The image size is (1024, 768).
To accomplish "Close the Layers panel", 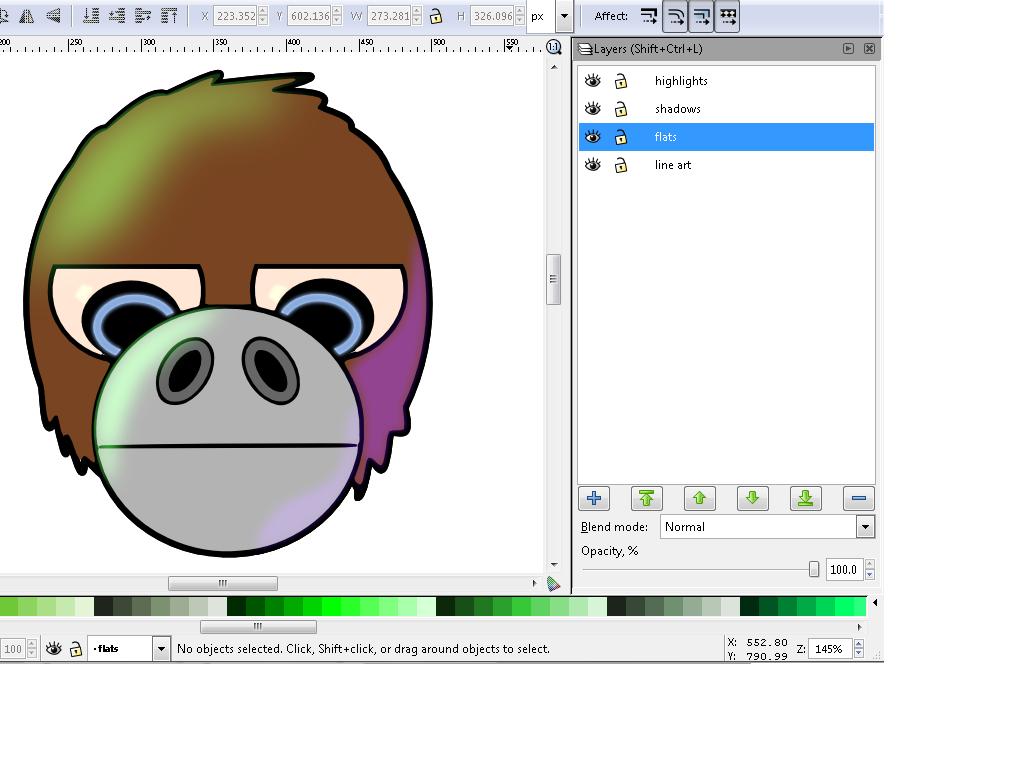I will tap(869, 48).
